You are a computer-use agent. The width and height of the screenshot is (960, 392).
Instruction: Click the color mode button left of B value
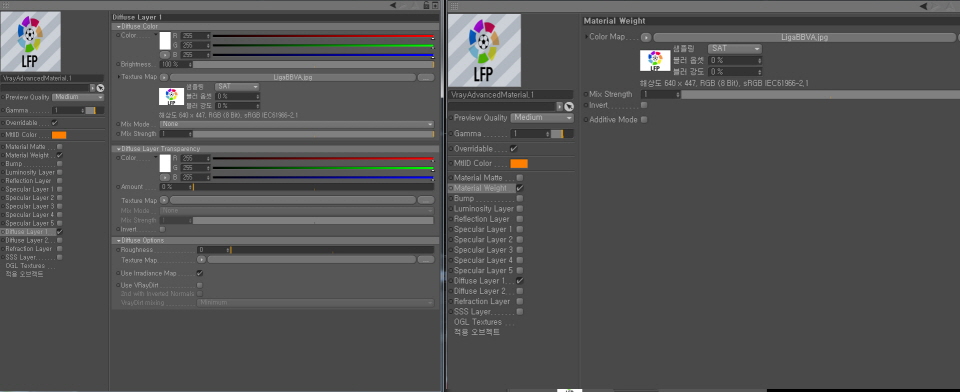pos(165,55)
